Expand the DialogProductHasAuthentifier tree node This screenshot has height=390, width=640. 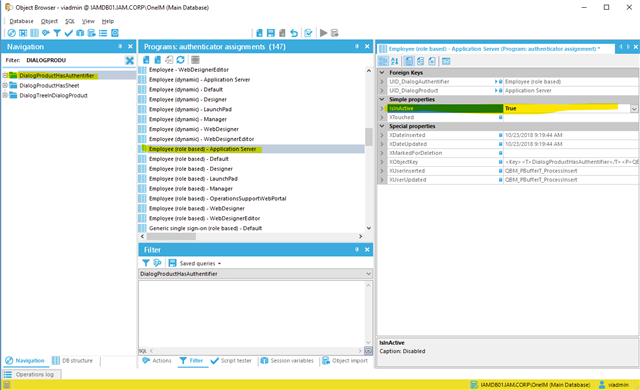tap(5, 75)
